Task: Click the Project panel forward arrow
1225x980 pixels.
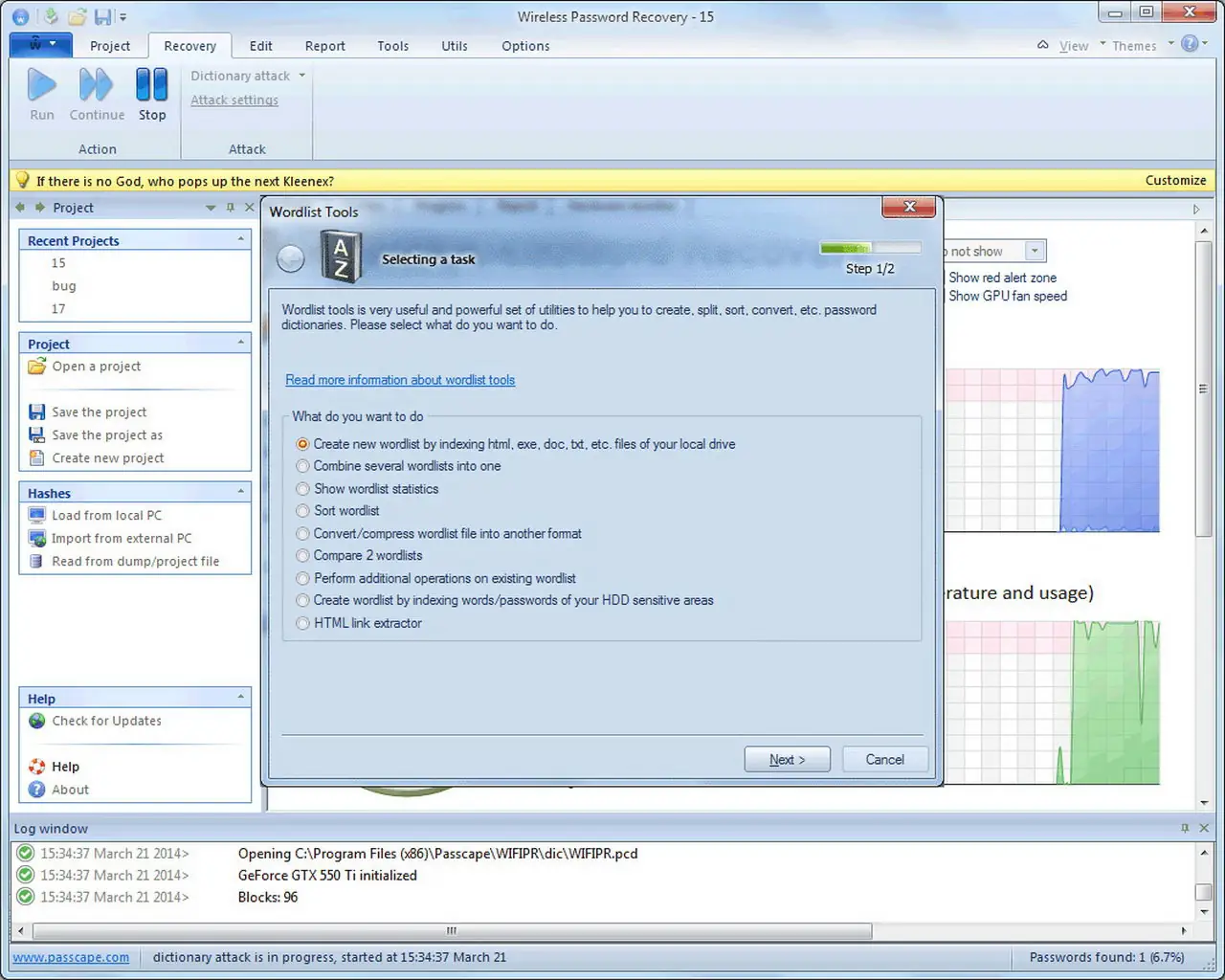Action: click(39, 208)
